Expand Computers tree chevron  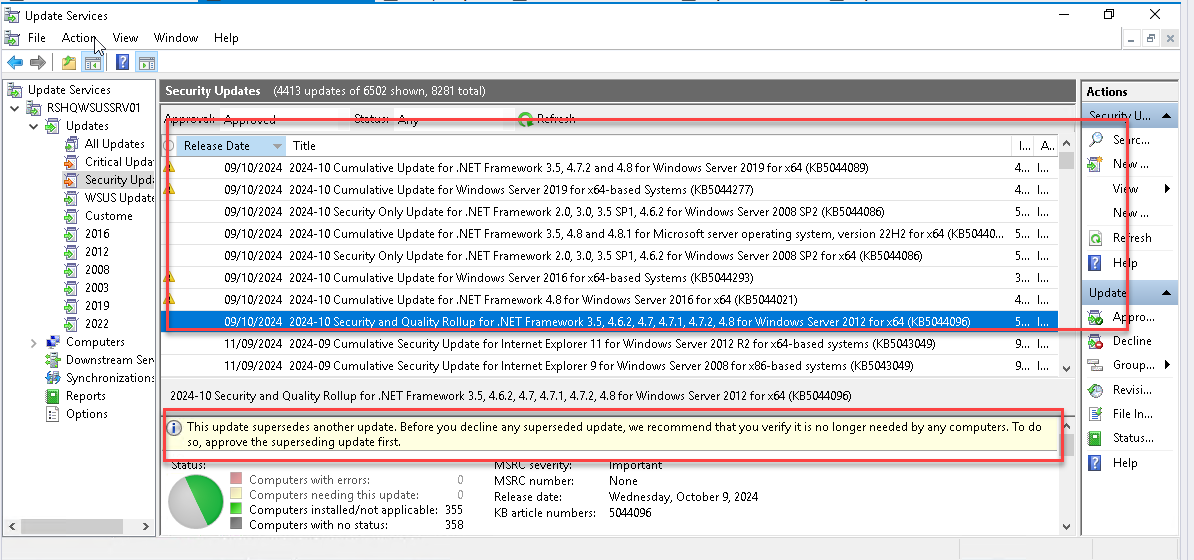coord(34,343)
